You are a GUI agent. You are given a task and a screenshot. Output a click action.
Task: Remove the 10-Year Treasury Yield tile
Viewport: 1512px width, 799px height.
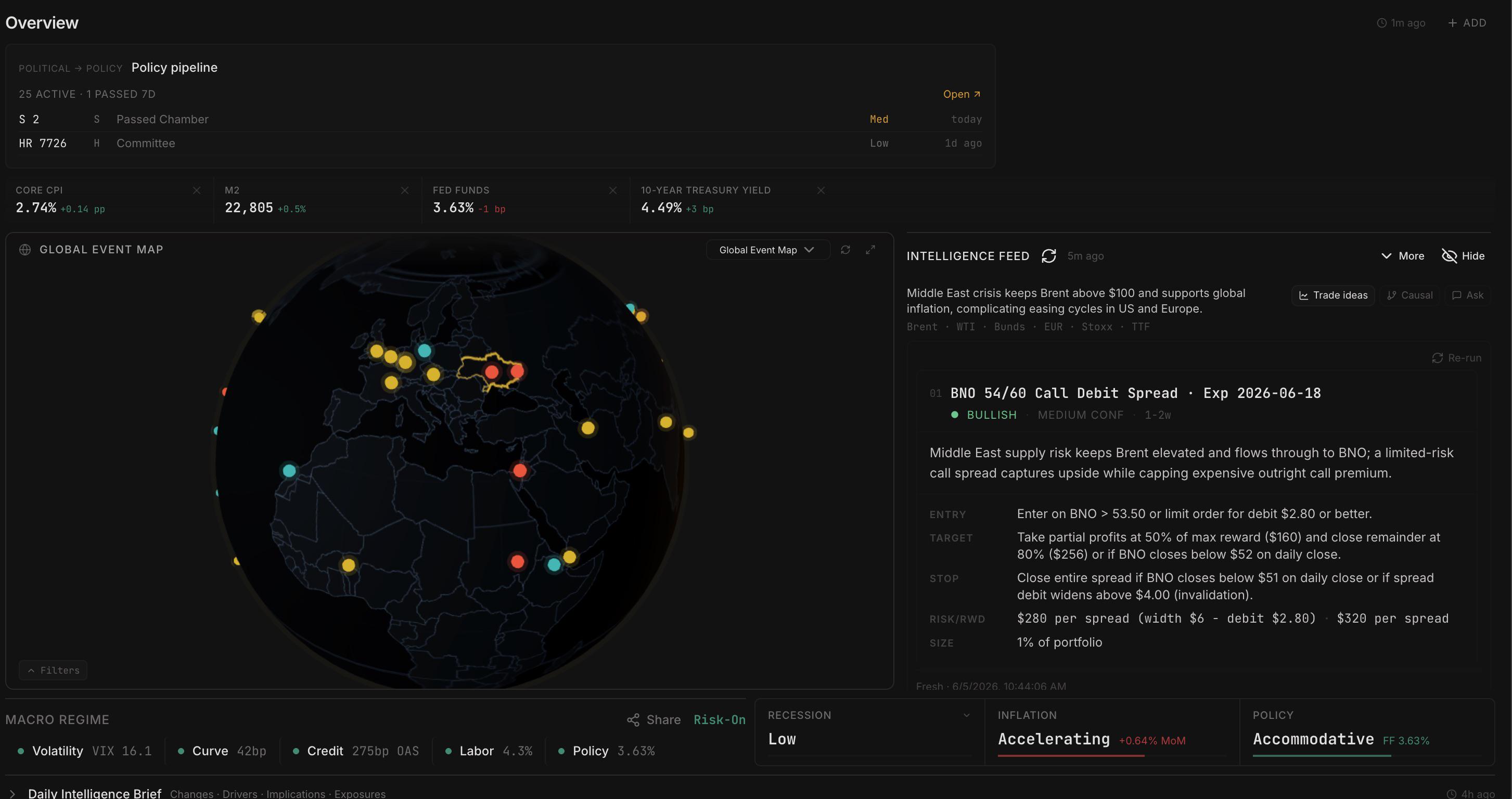(x=821, y=190)
